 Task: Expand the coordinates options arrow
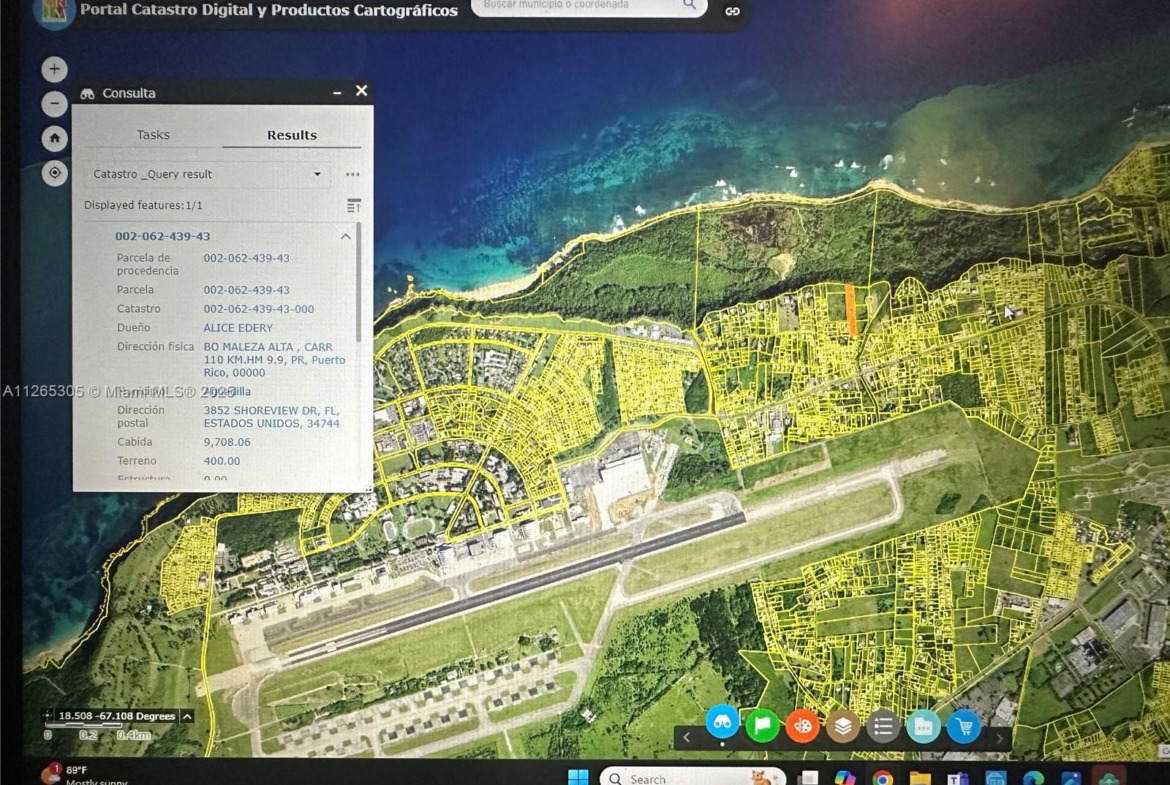pos(187,716)
